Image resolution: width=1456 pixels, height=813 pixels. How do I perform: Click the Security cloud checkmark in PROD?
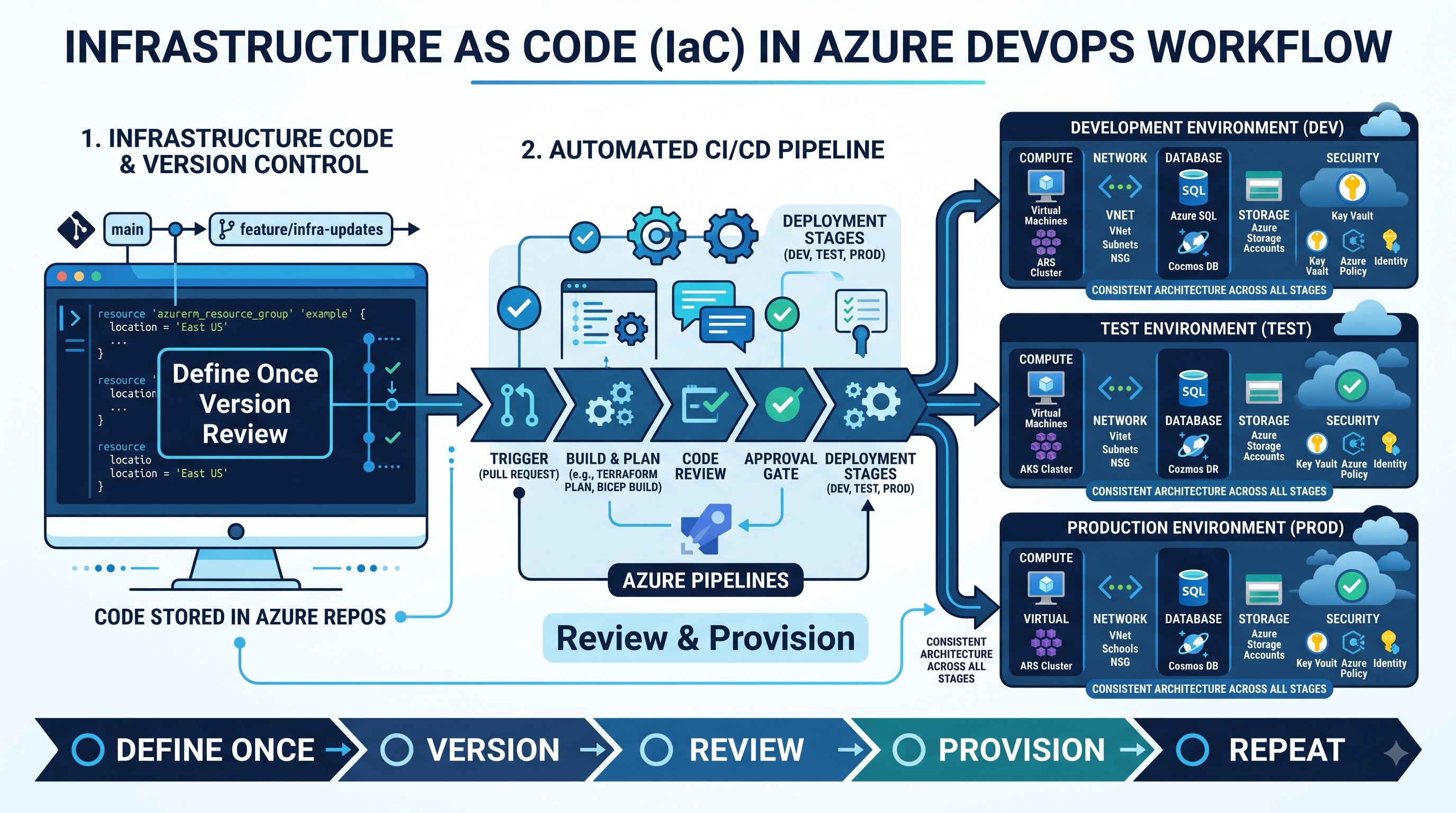[x=1352, y=586]
